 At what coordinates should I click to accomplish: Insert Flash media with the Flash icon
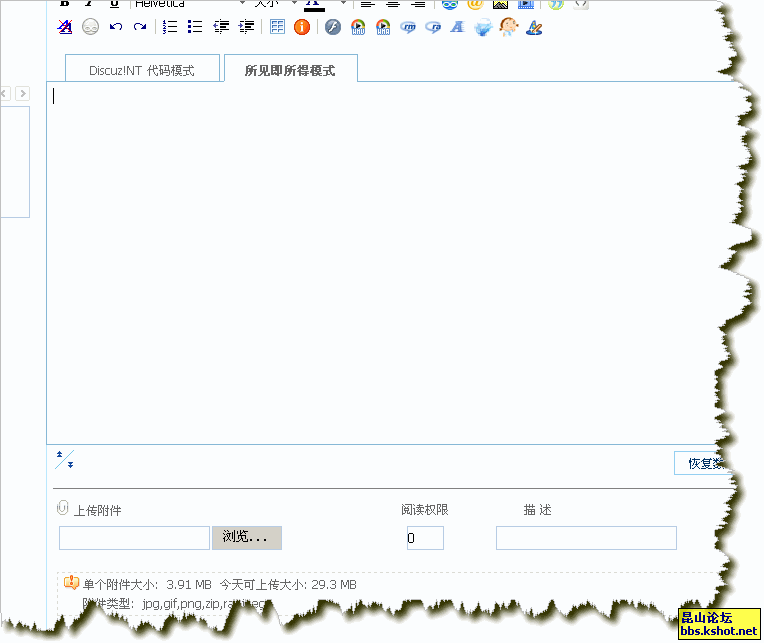tap(333, 27)
